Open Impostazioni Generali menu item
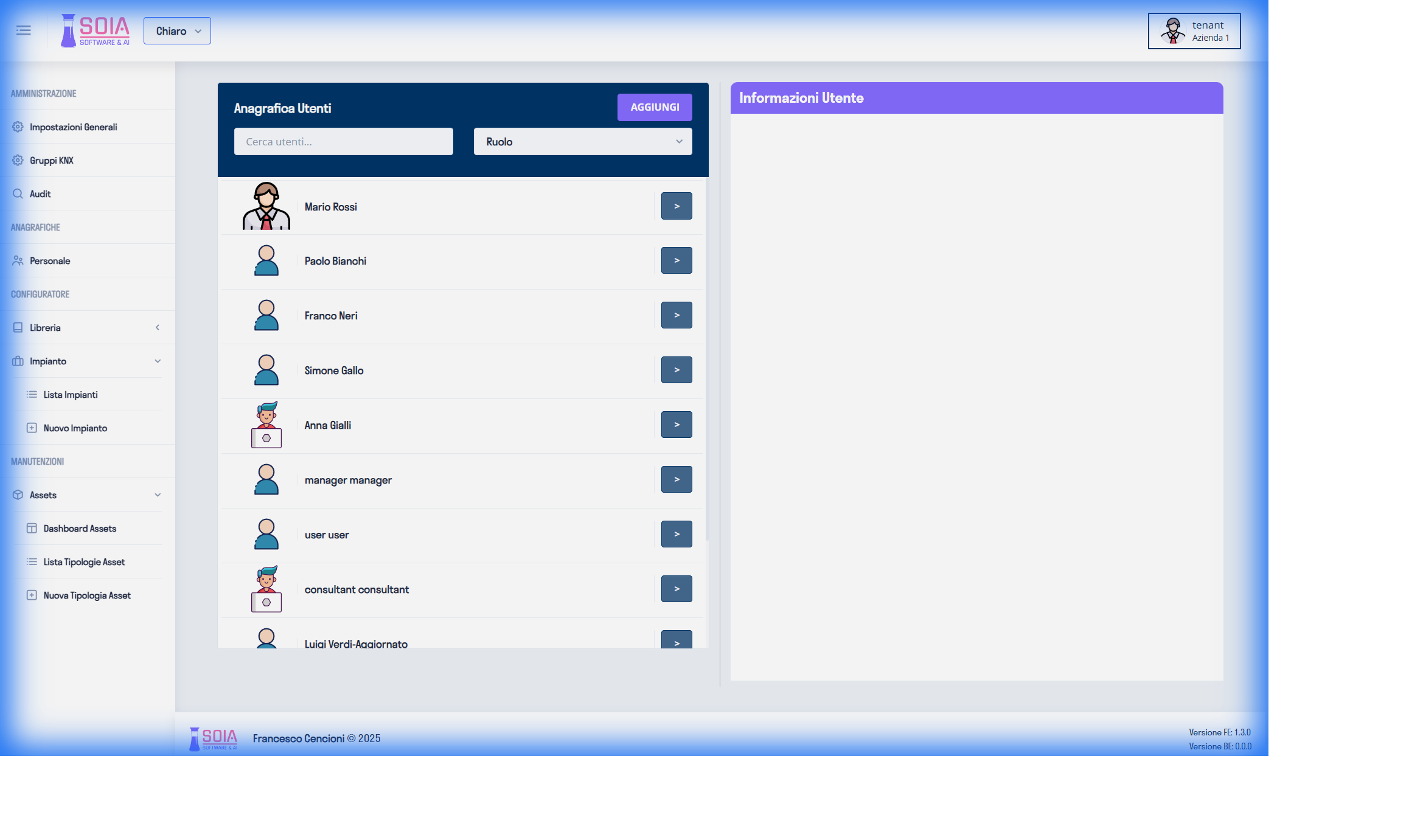1409x840 pixels. pos(73,127)
